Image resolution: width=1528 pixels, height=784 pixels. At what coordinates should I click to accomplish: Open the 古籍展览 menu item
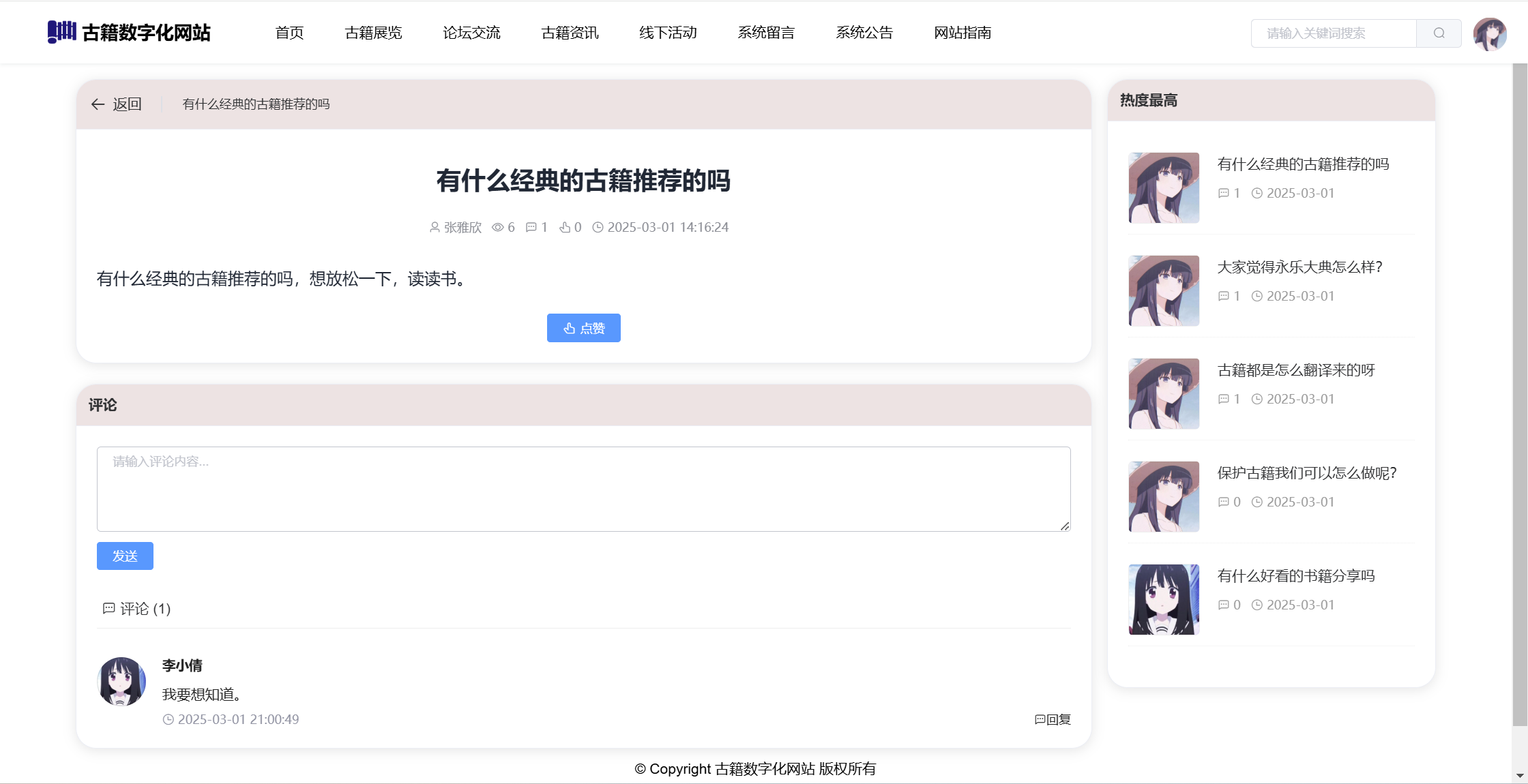(x=373, y=33)
